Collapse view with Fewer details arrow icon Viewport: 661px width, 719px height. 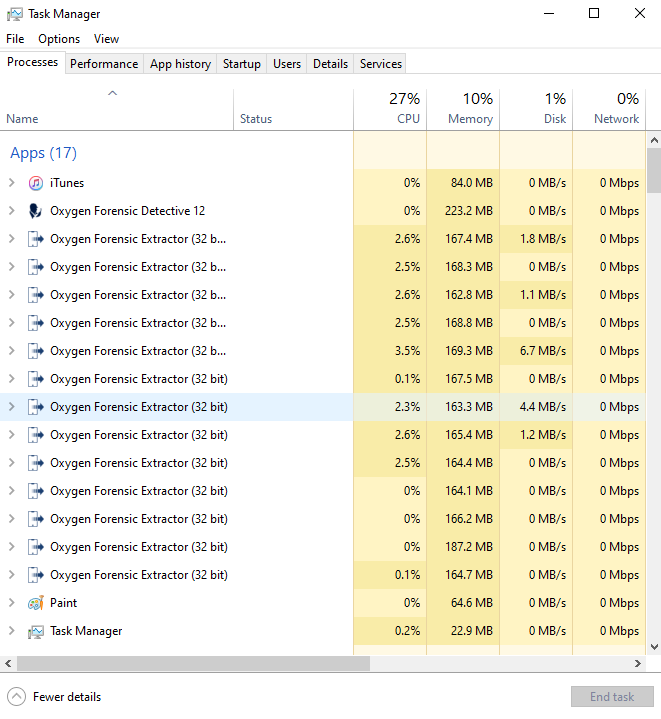click(x=17, y=697)
